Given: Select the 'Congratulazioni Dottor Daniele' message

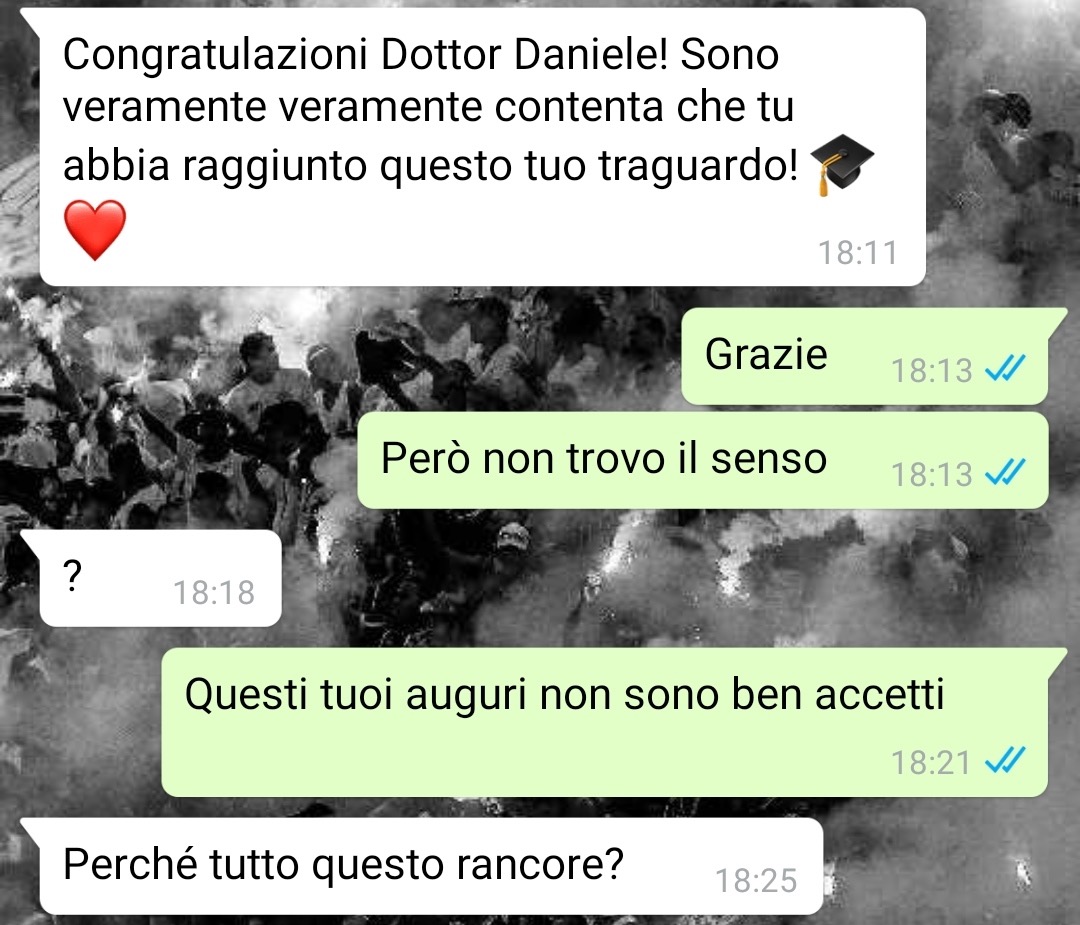Looking at the screenshot, I should tap(482, 147).
